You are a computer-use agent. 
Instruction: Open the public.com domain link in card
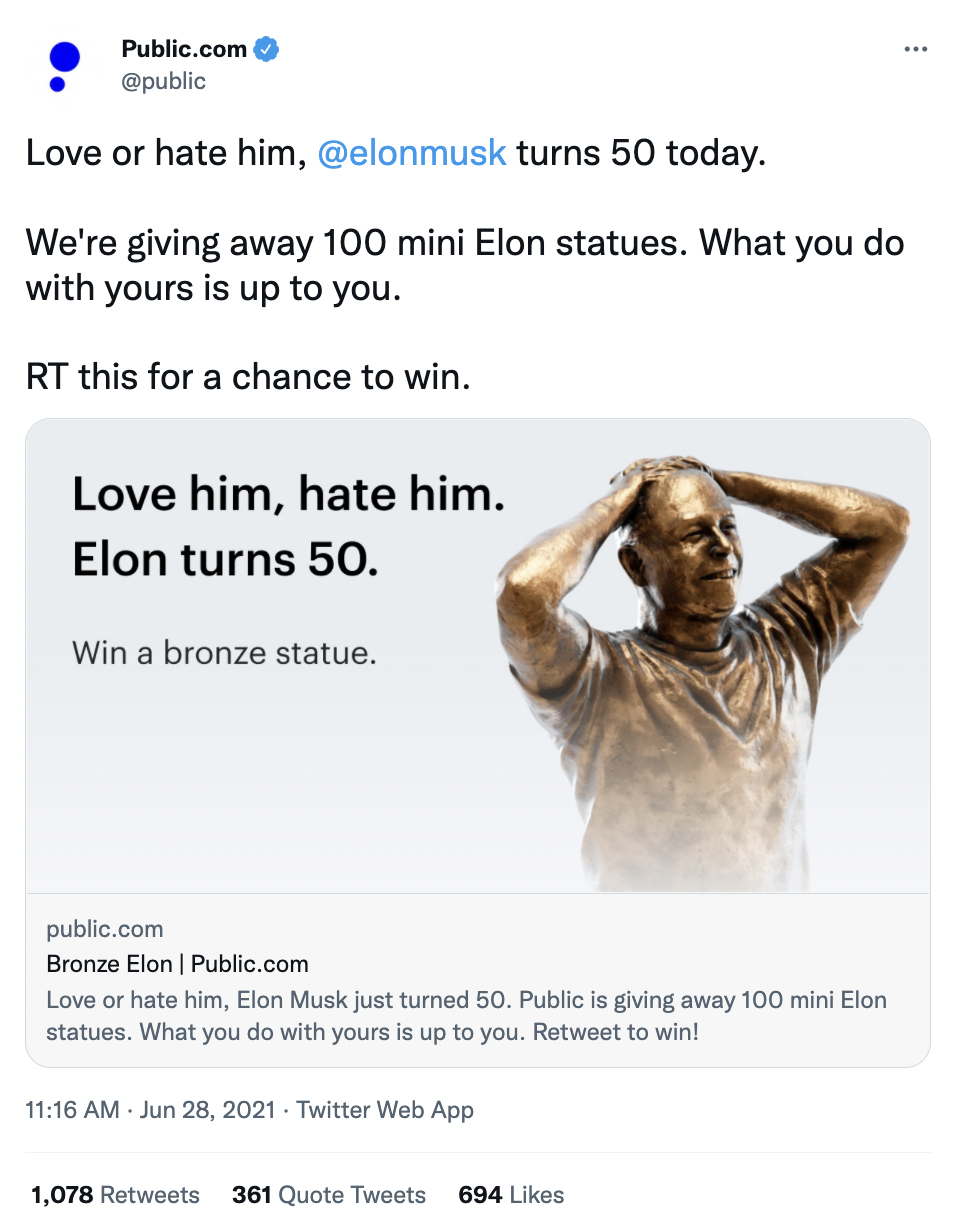[x=105, y=929]
